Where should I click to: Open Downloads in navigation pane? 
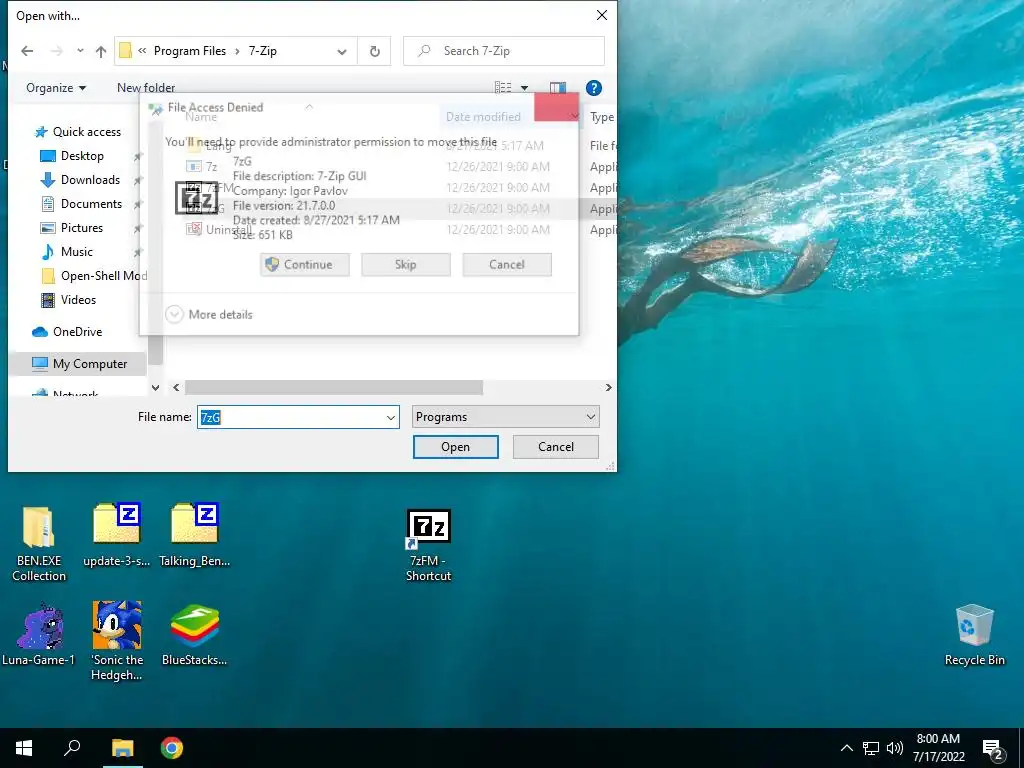click(x=90, y=180)
